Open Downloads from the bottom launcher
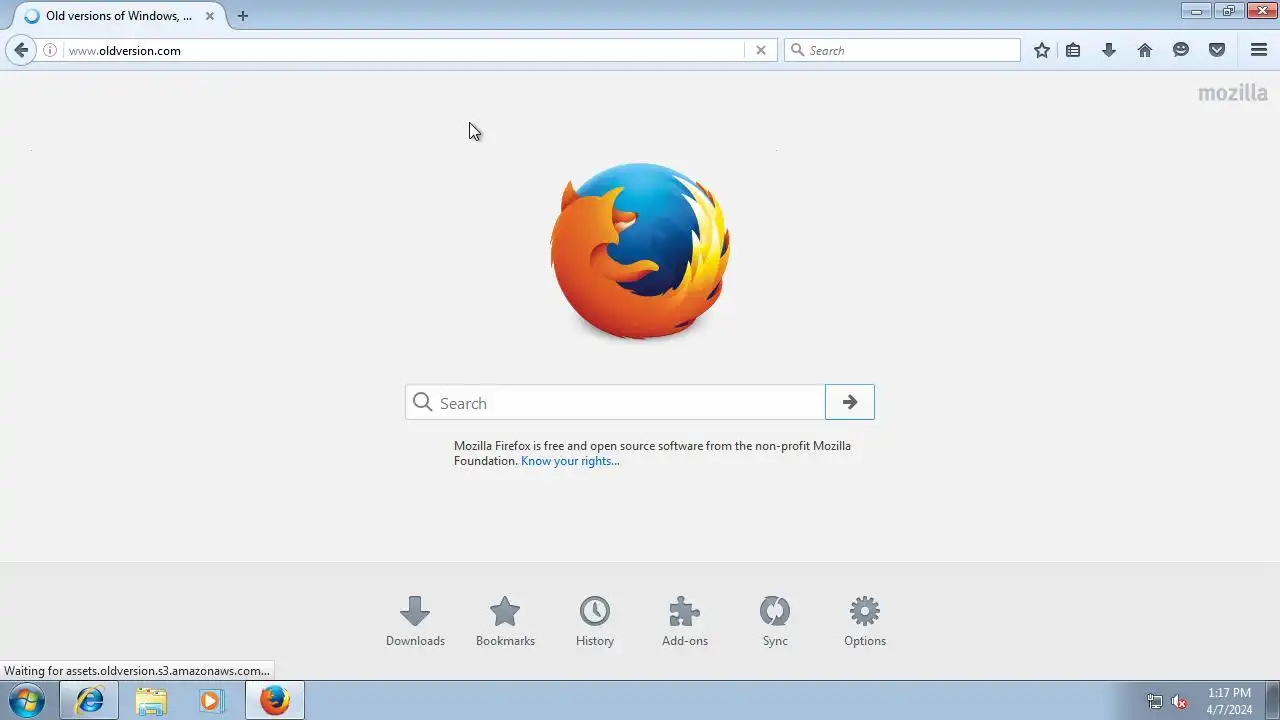This screenshot has height=720, width=1280. (415, 621)
